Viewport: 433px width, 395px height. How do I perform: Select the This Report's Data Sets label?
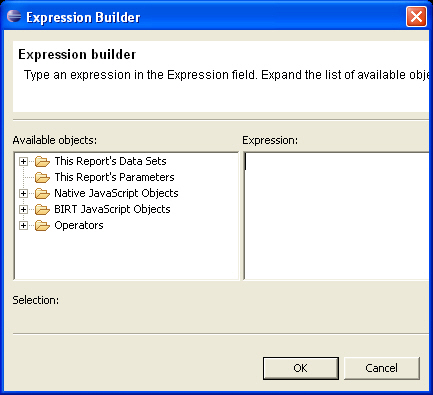click(110, 161)
